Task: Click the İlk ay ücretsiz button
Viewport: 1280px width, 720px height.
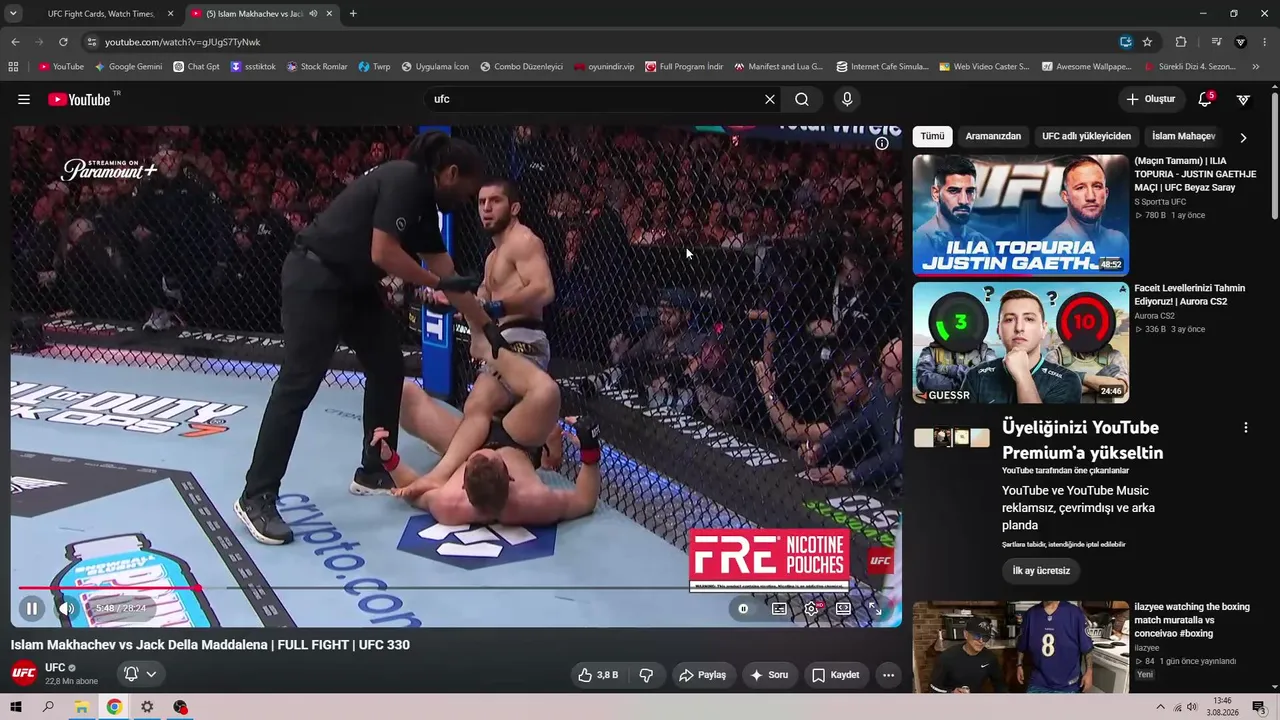Action: tap(1041, 571)
